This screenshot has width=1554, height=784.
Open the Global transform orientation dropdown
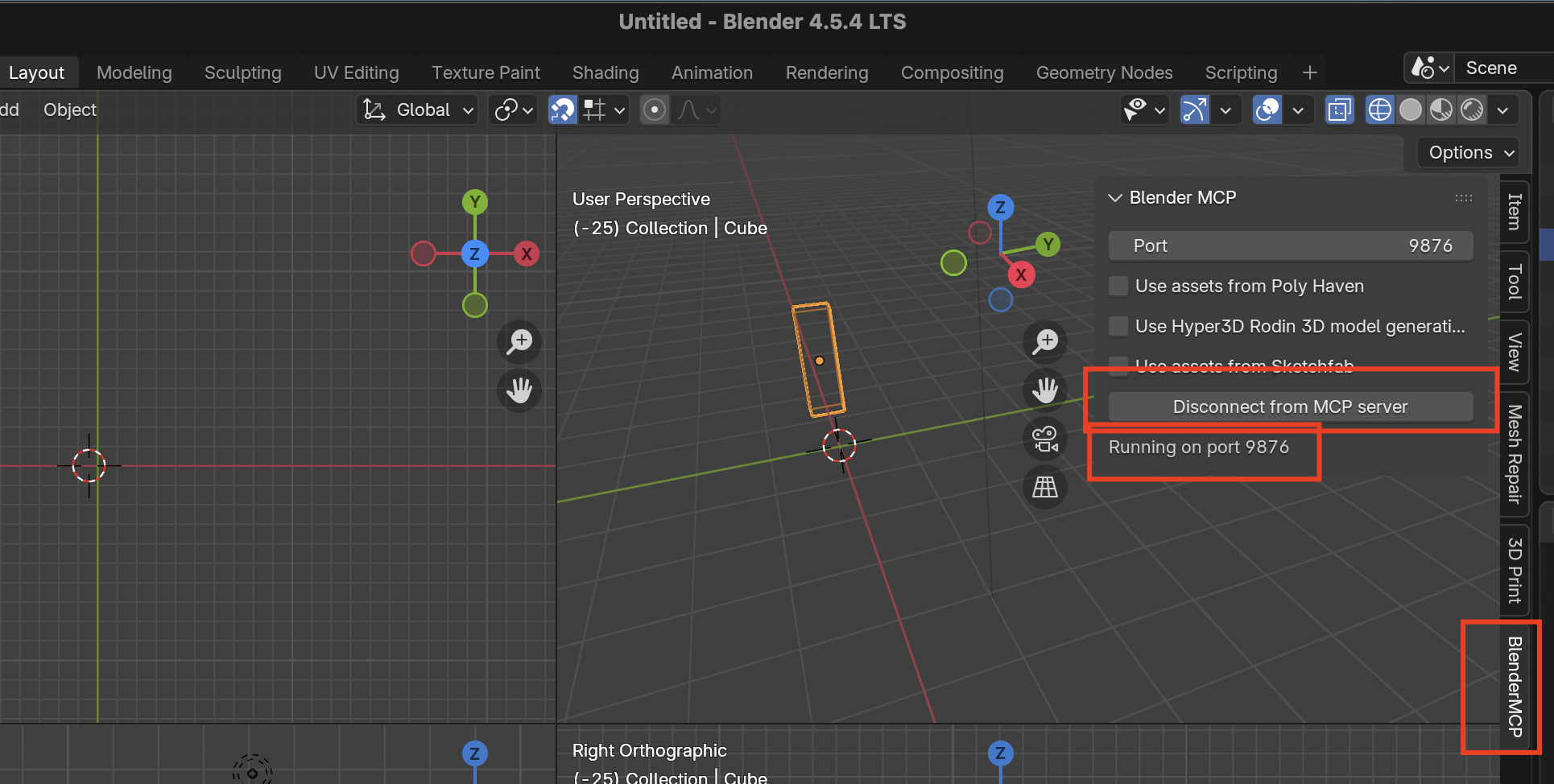pyautogui.click(x=419, y=109)
